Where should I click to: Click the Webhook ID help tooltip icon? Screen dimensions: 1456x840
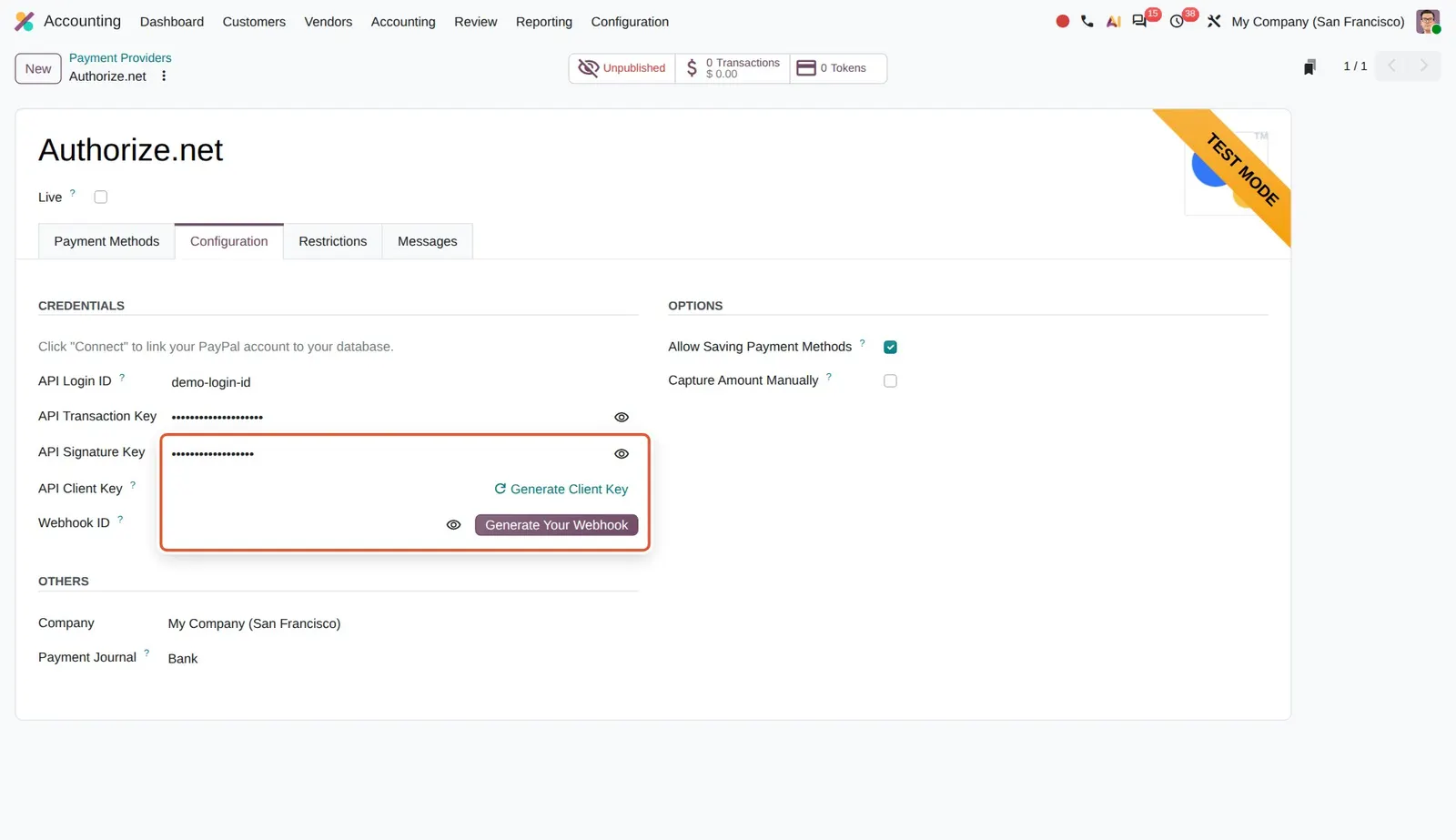click(120, 520)
